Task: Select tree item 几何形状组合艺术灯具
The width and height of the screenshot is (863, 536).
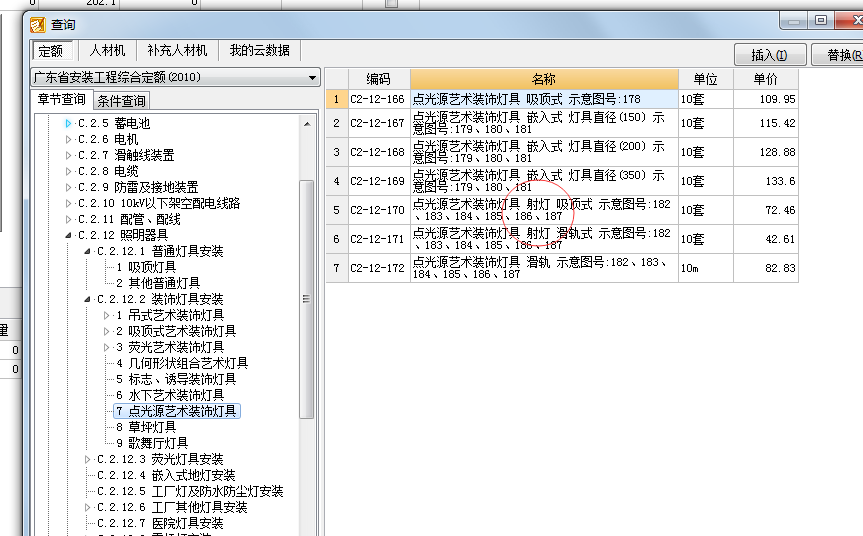Action: point(182,363)
